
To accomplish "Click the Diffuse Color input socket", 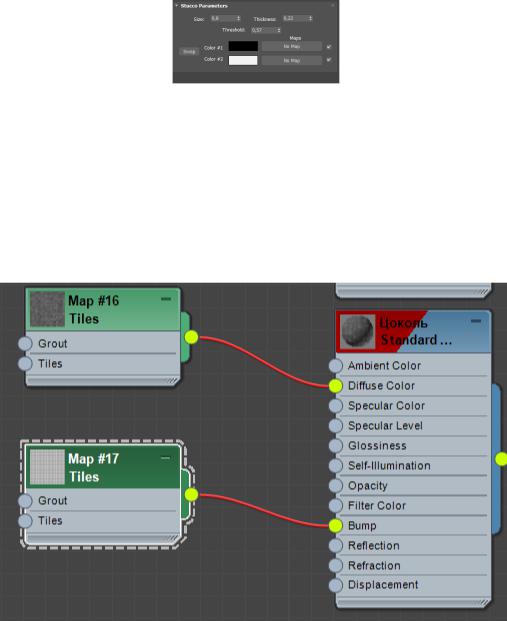I will click(335, 386).
